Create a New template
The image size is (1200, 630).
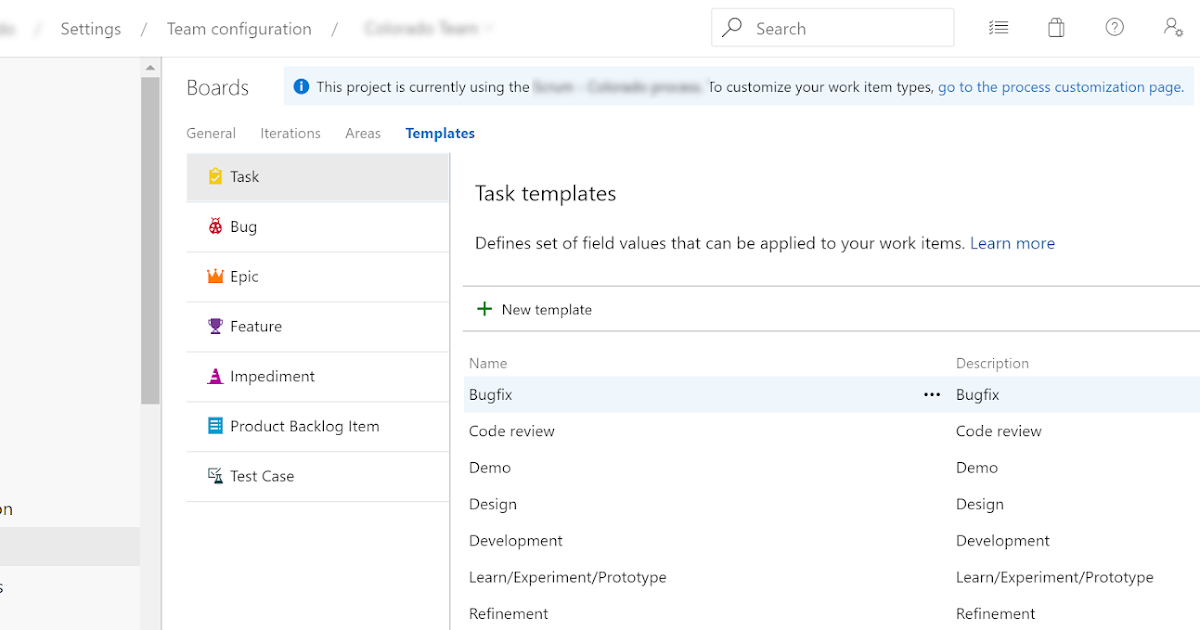coord(534,309)
